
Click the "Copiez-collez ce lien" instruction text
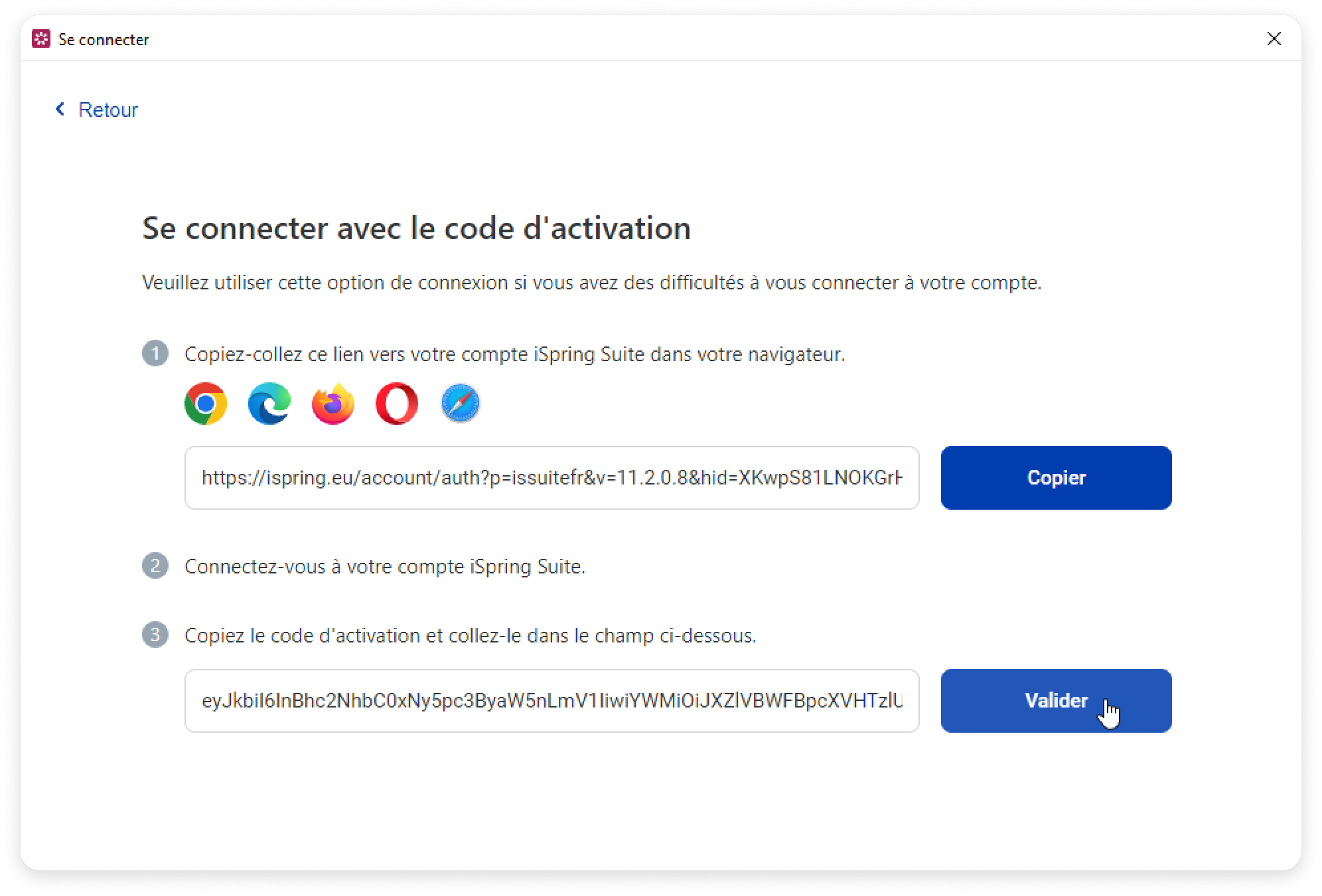tap(514, 354)
